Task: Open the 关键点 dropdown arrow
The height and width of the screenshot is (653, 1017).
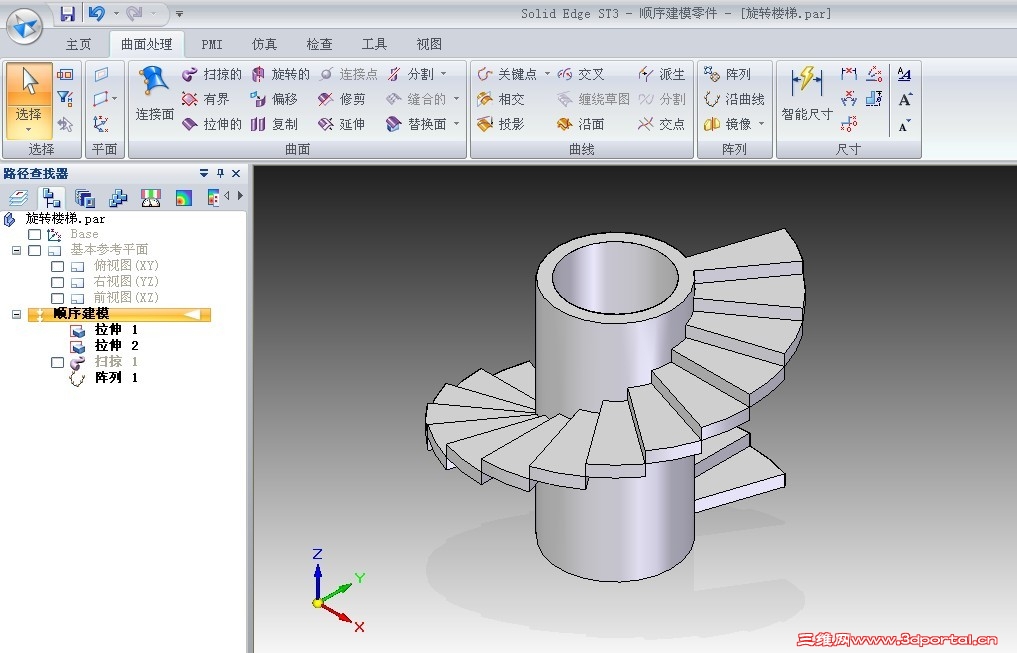Action: [x=547, y=74]
